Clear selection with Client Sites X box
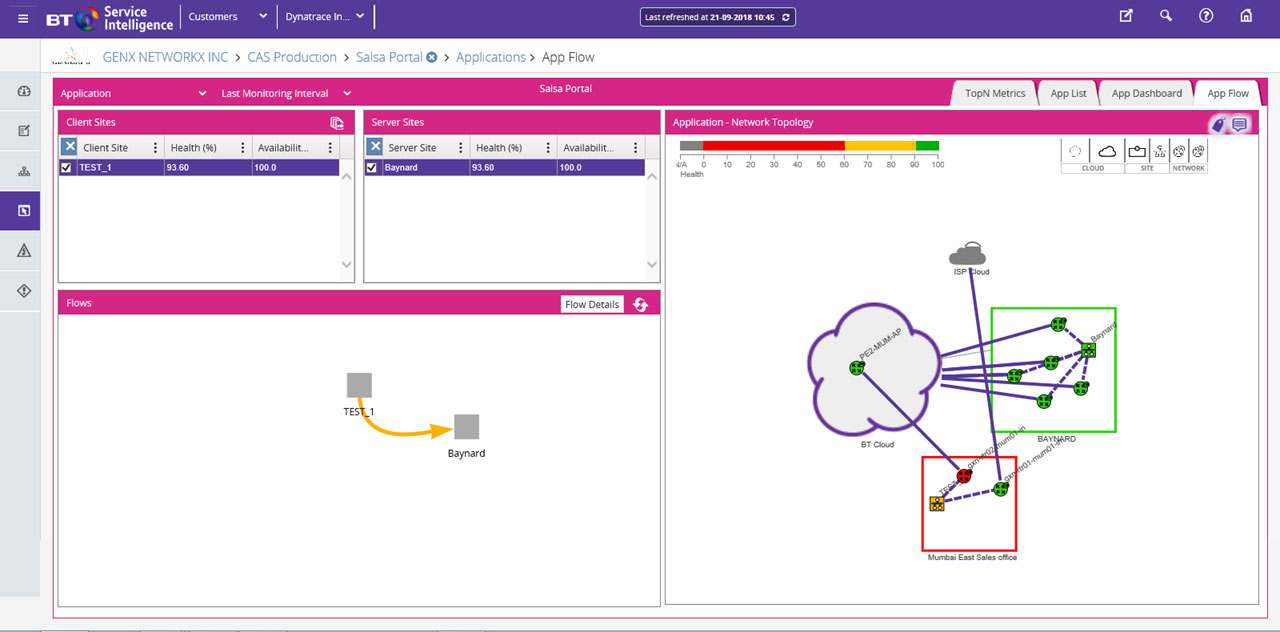1280x632 pixels. [69, 147]
